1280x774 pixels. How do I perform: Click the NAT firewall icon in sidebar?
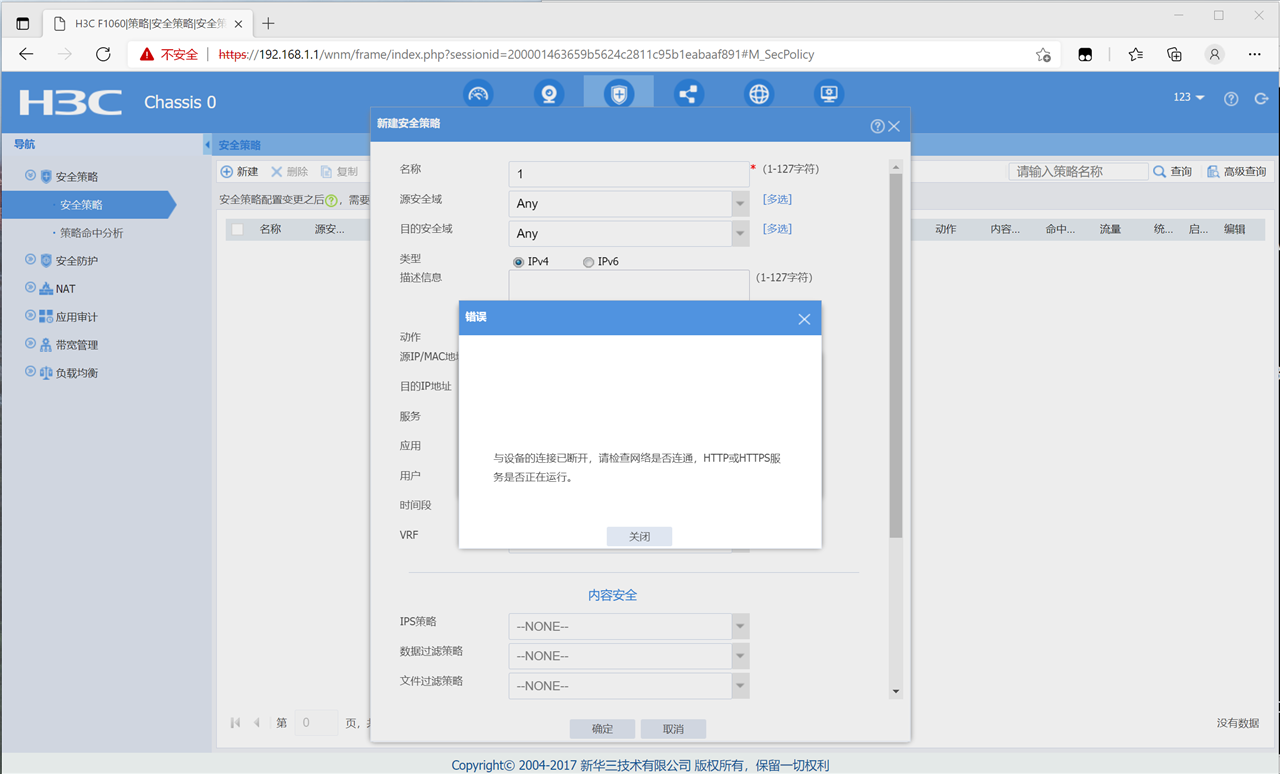tap(46, 288)
